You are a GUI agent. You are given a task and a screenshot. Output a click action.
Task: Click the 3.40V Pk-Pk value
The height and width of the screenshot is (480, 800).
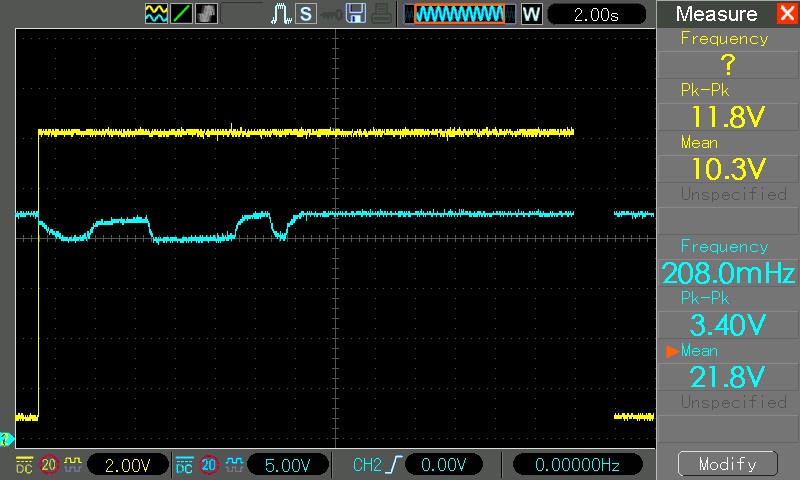[x=728, y=325]
